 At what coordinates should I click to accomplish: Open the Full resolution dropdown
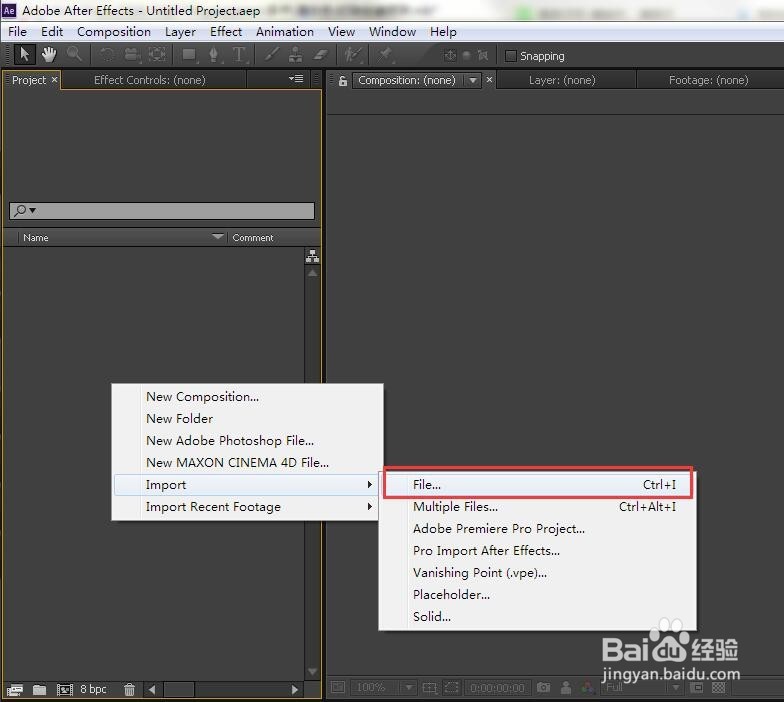[x=676, y=688]
